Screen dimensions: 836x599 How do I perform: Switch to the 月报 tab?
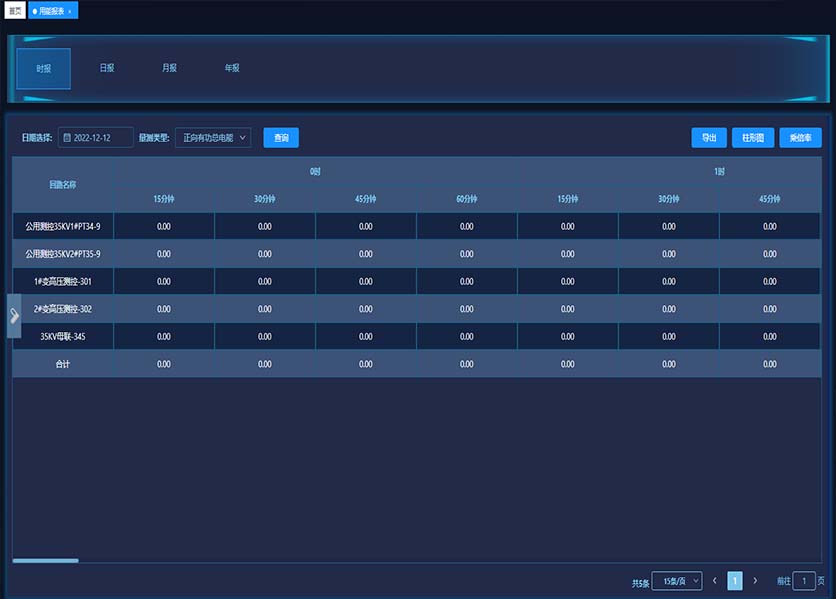(x=169, y=68)
